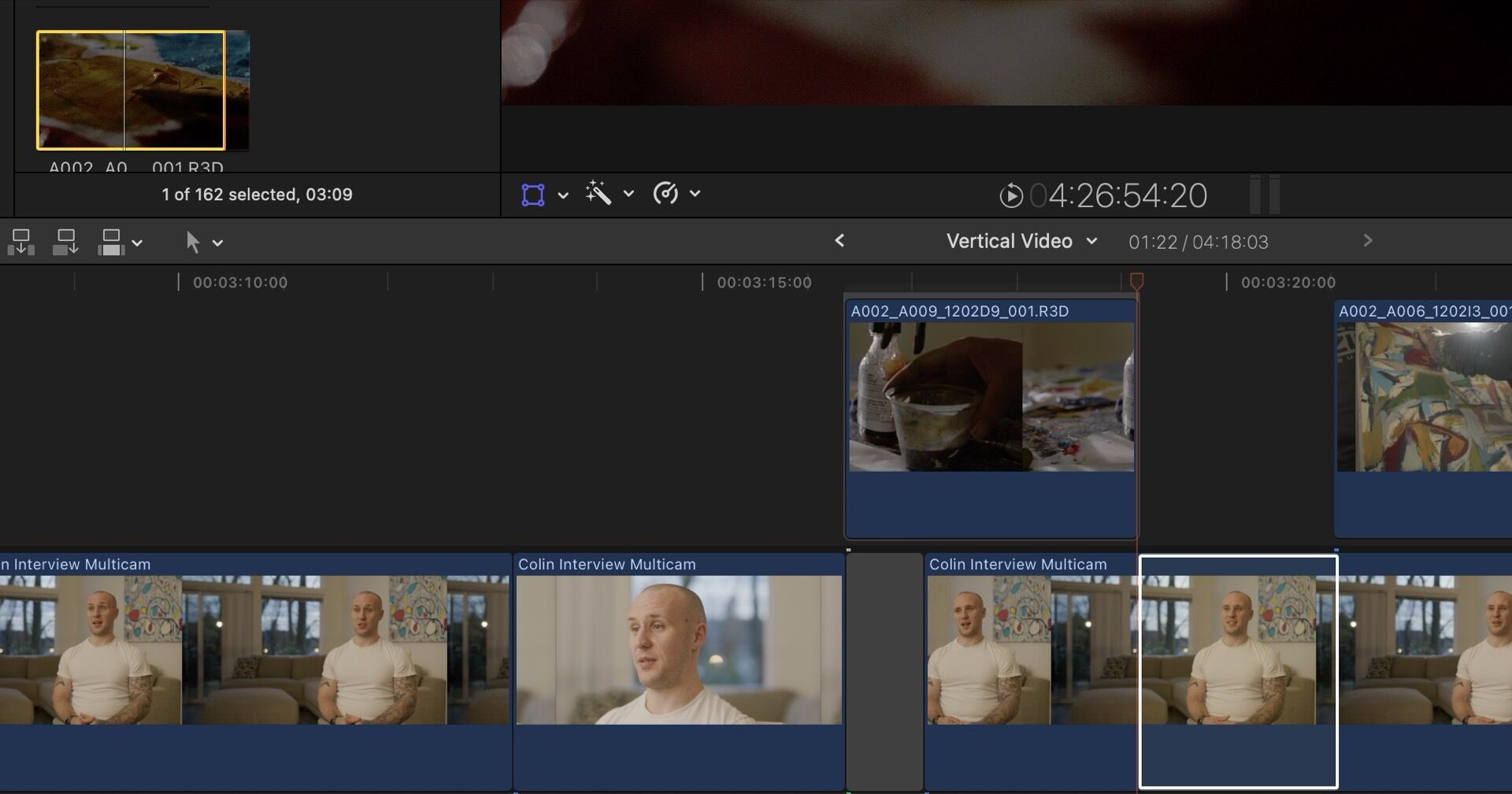Click the forward navigation chevron in timeline header
The image size is (1512, 794).
pos(1368,241)
